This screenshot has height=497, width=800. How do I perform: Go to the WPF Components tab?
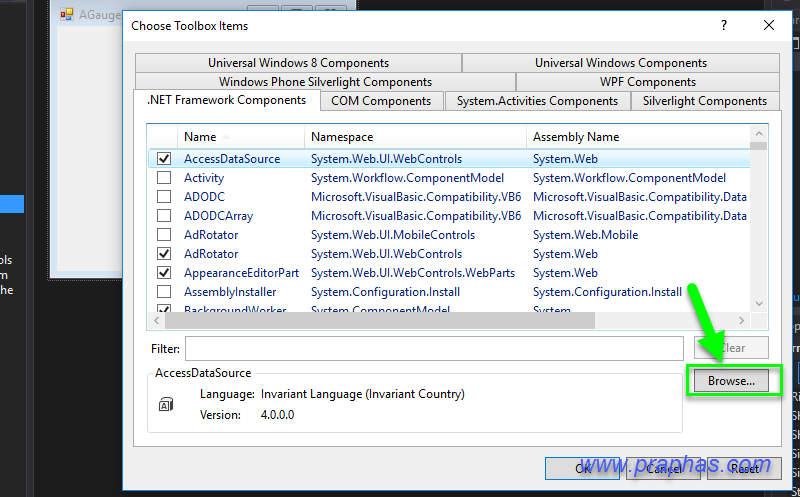pyautogui.click(x=647, y=82)
